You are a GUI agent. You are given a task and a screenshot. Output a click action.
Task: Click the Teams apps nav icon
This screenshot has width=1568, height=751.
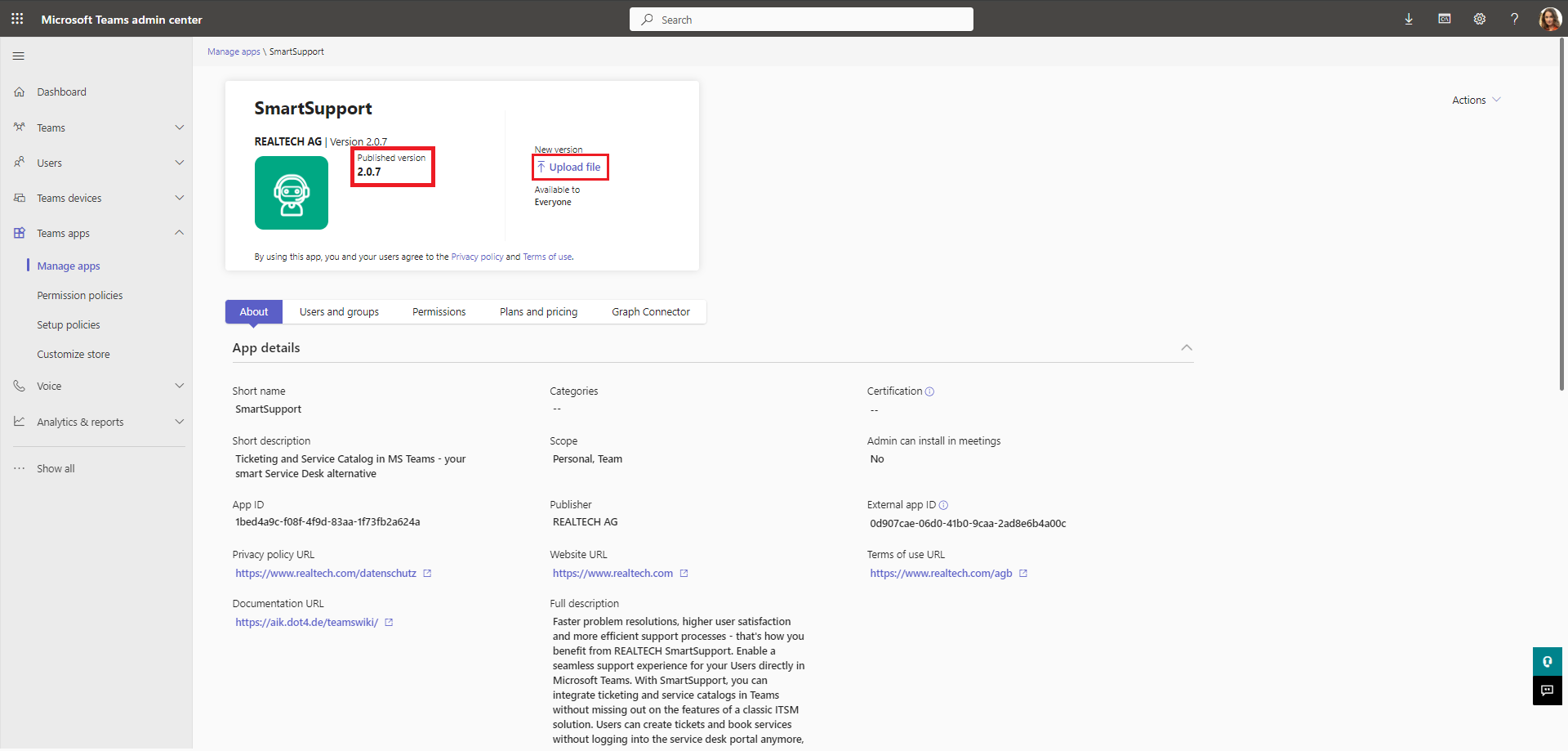click(20, 233)
